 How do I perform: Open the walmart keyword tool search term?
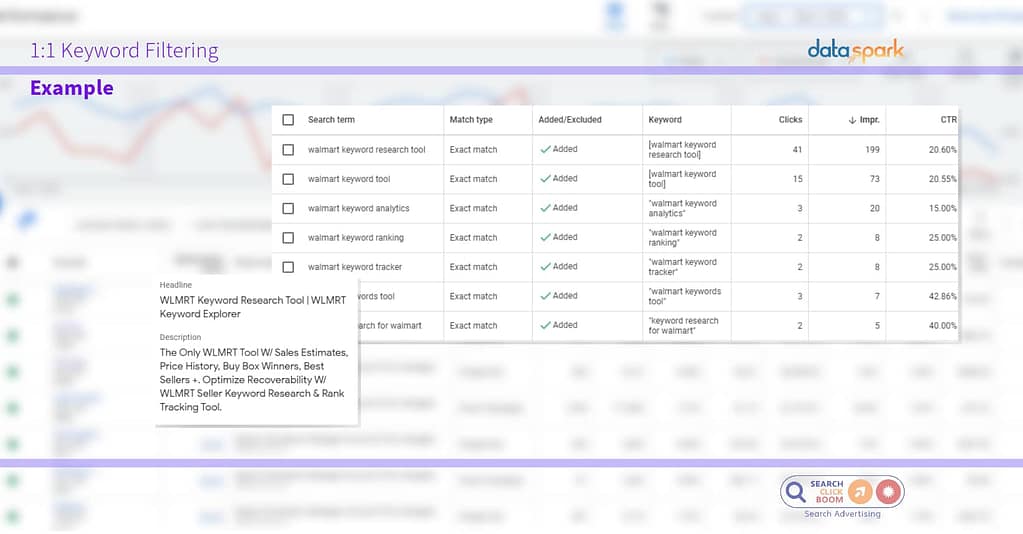[x=349, y=179]
